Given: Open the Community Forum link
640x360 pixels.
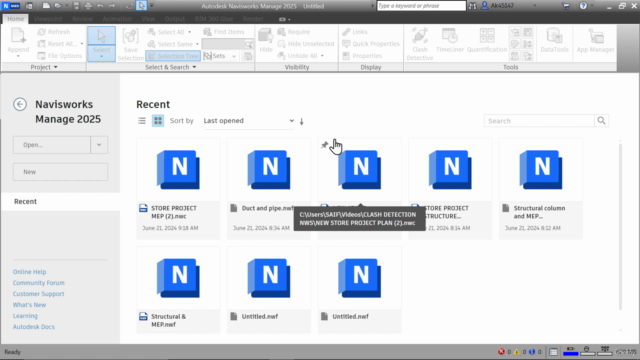Looking at the screenshot, I should (x=39, y=283).
